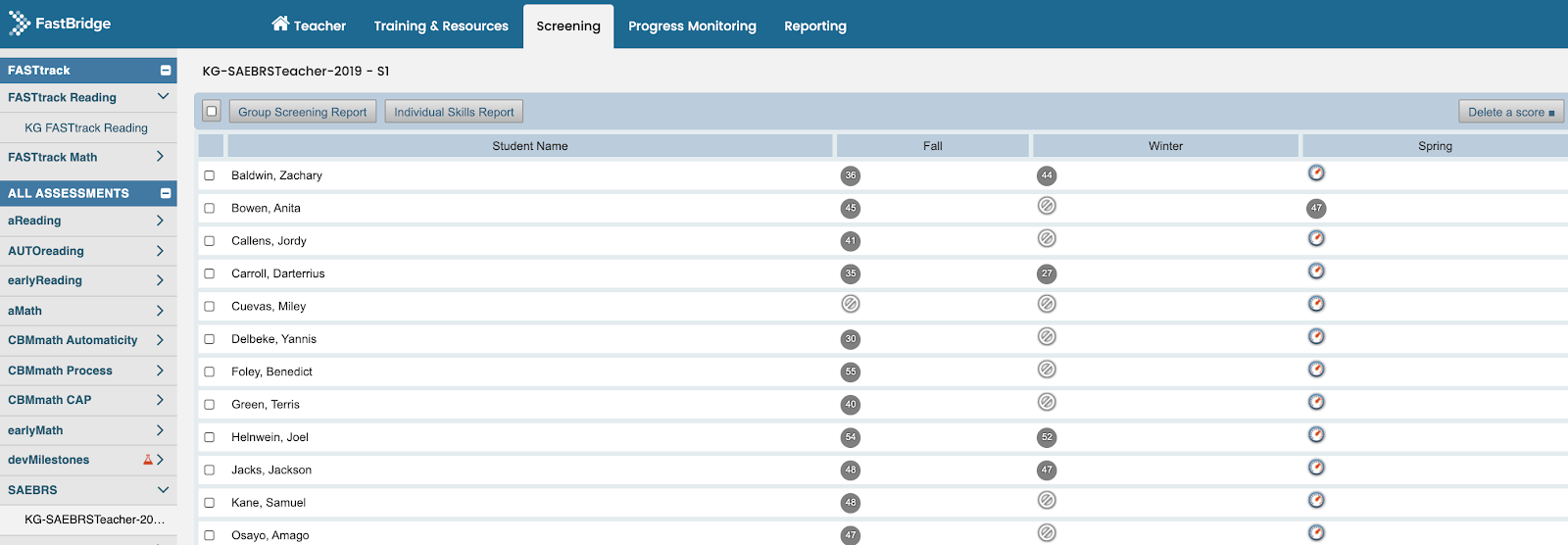This screenshot has height=545, width=1568.
Task: Check the box for Baldwin, Zachary
Action: (x=209, y=175)
